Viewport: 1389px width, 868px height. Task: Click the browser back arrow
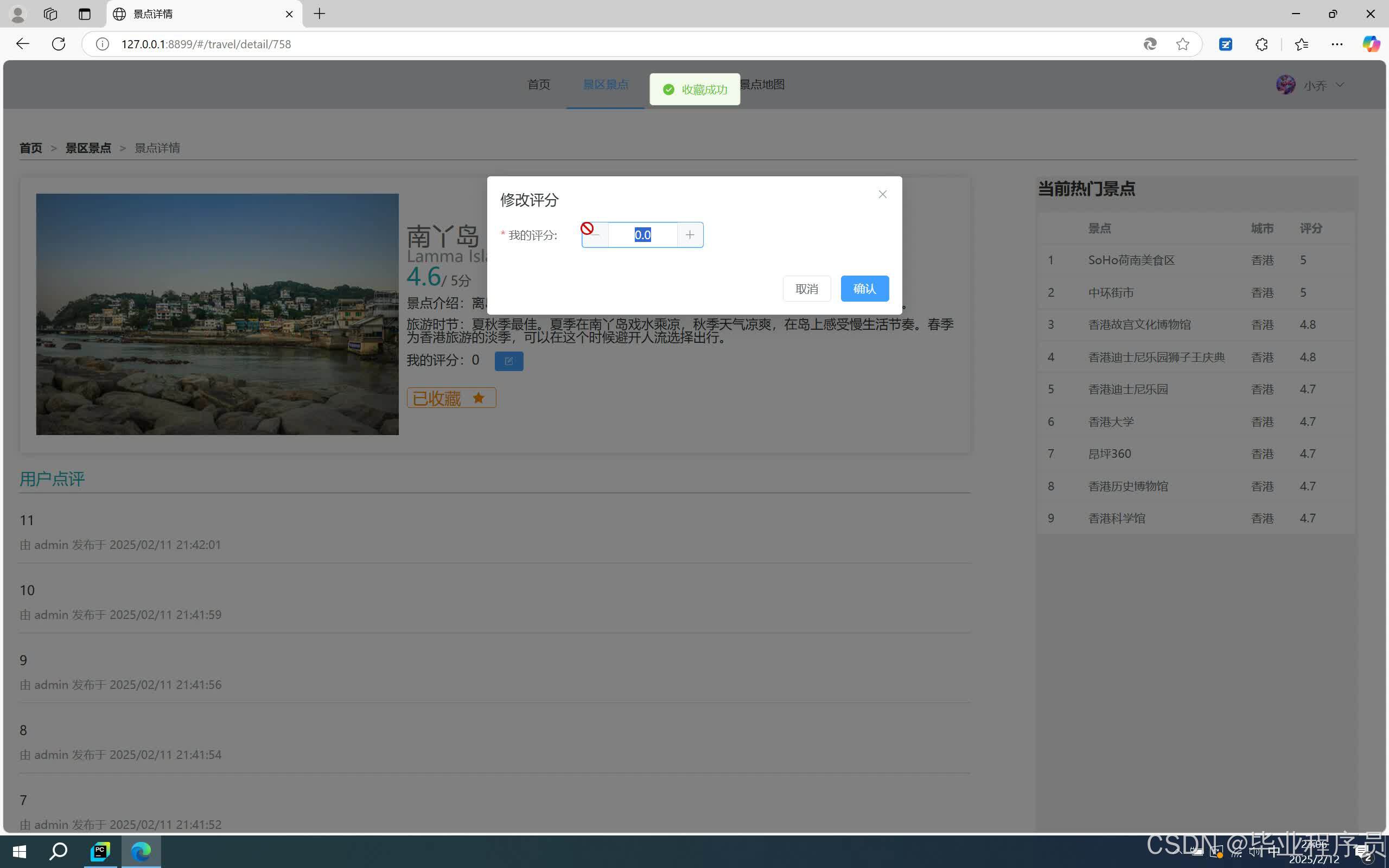(x=22, y=44)
